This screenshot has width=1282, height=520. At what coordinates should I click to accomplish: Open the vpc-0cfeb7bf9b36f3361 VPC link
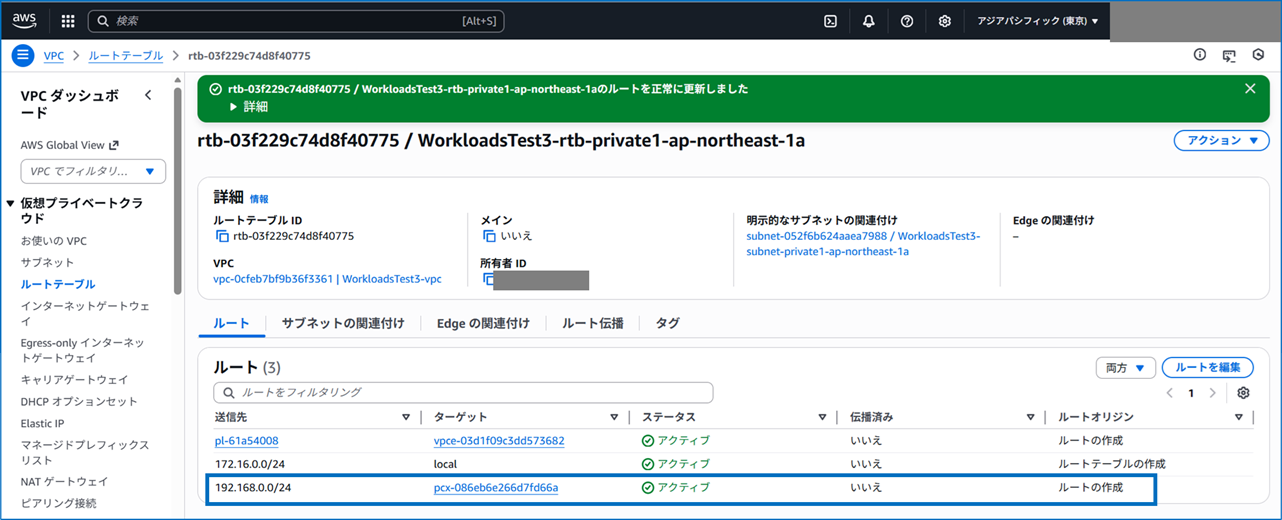pyautogui.click(x=327, y=279)
